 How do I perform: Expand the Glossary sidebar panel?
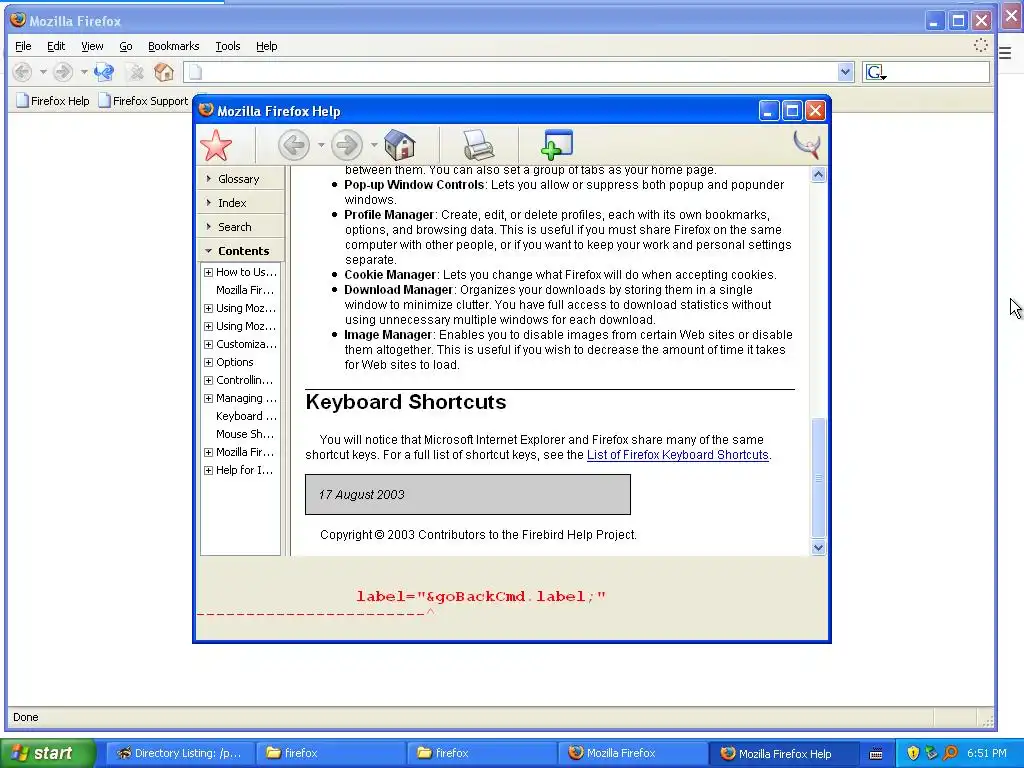click(x=242, y=179)
